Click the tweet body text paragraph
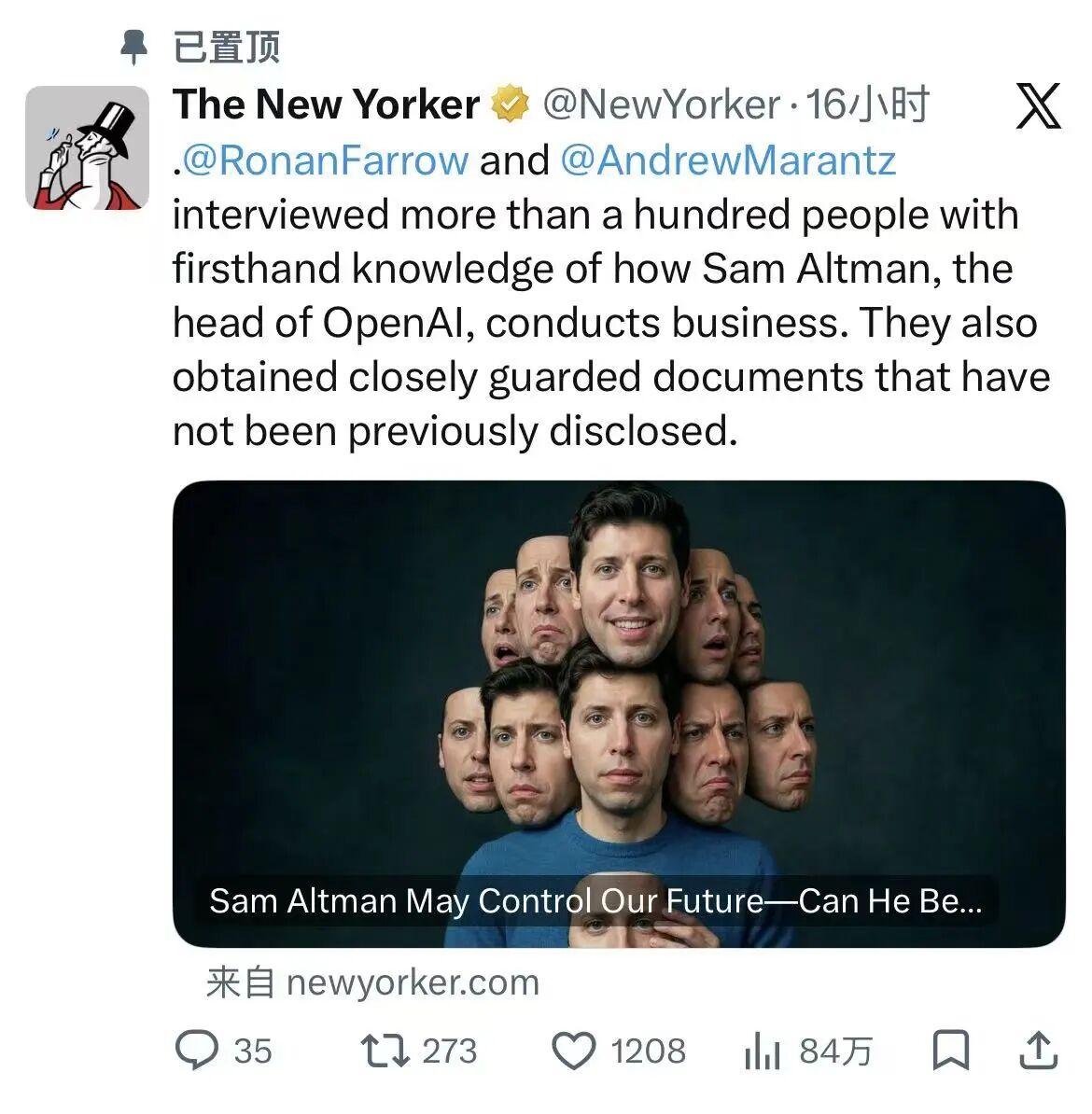 click(611, 322)
